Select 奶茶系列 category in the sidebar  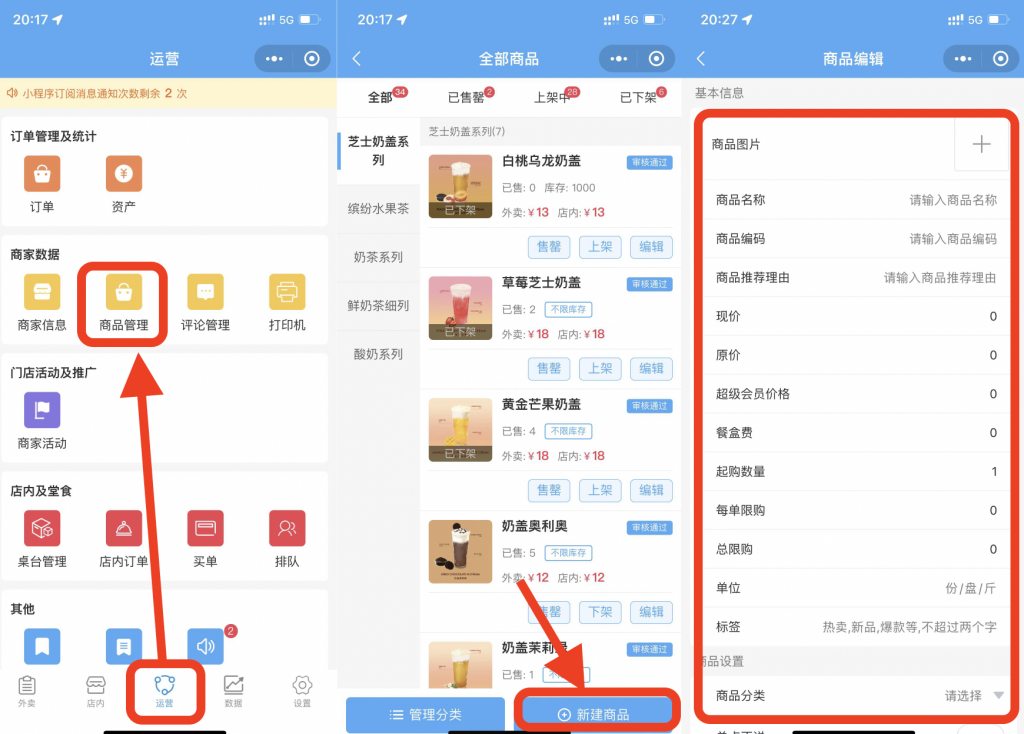click(377, 257)
